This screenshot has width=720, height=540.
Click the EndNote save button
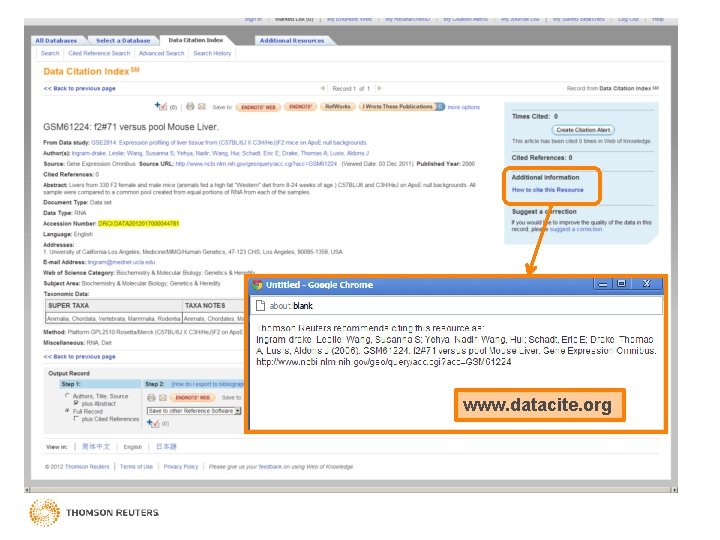(300, 107)
